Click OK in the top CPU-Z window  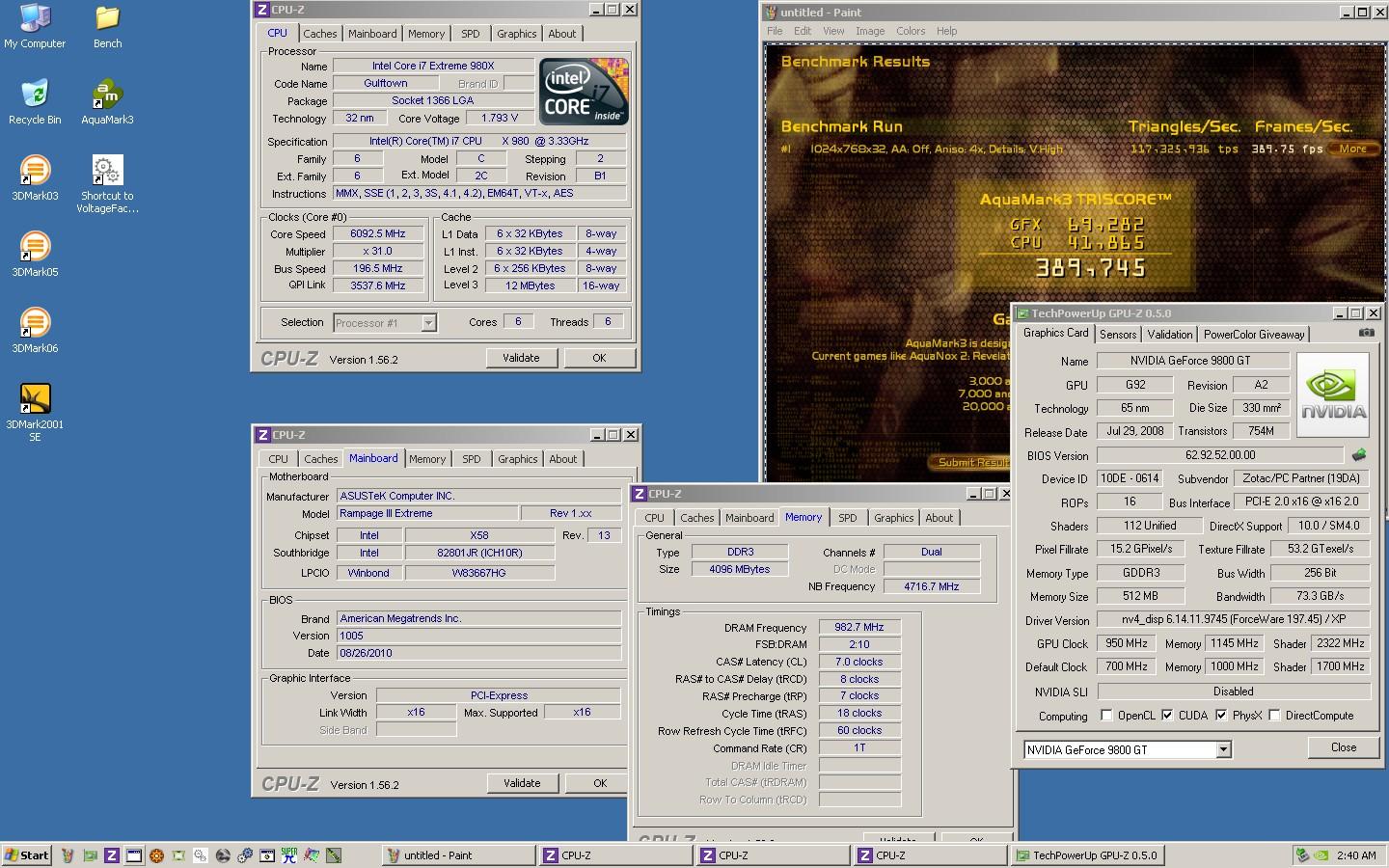click(x=599, y=358)
